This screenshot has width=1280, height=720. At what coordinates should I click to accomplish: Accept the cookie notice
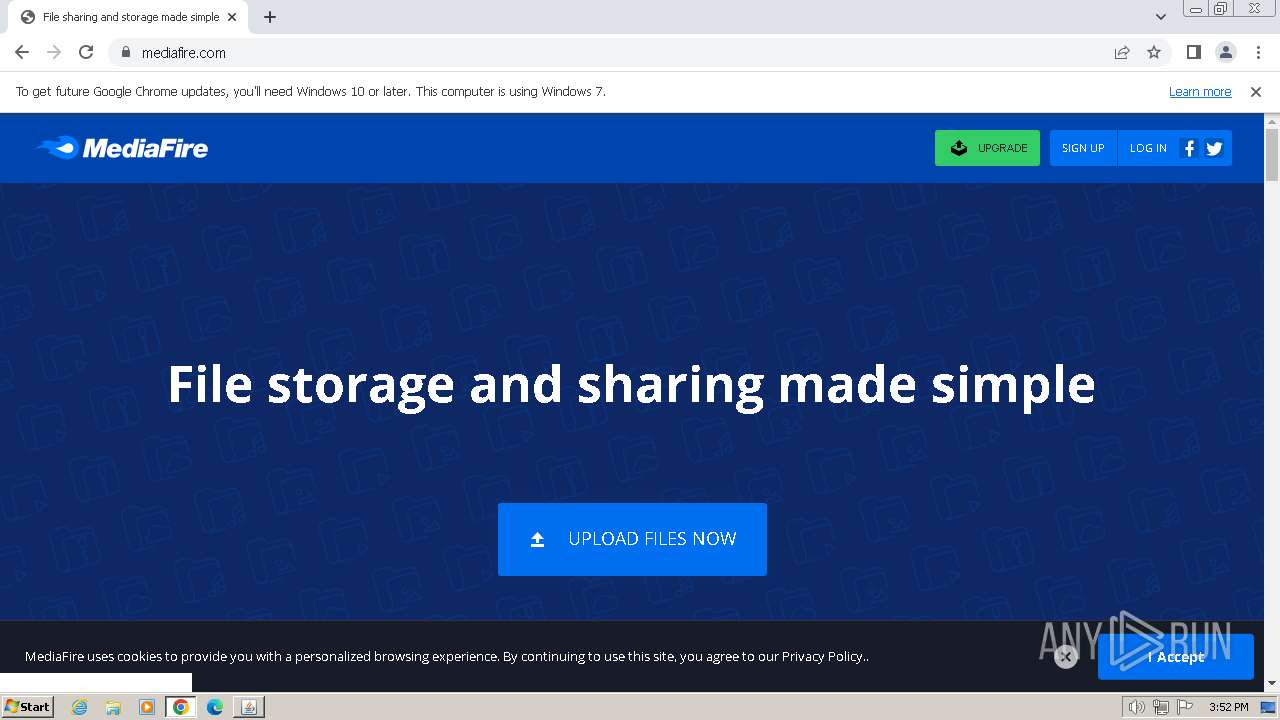point(1176,657)
